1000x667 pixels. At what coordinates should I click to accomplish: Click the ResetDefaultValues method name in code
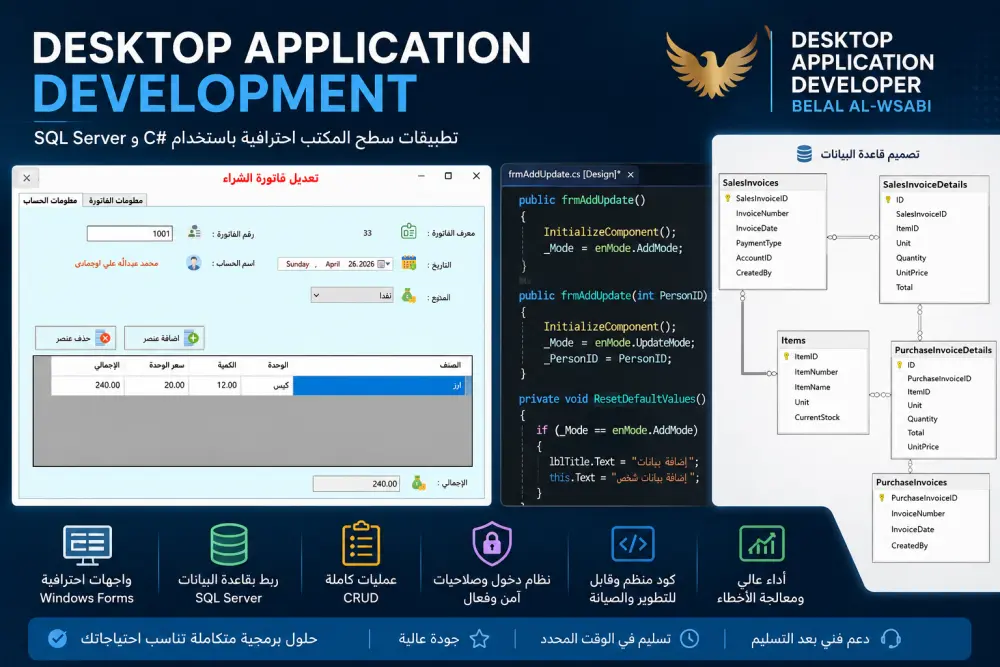(644, 399)
